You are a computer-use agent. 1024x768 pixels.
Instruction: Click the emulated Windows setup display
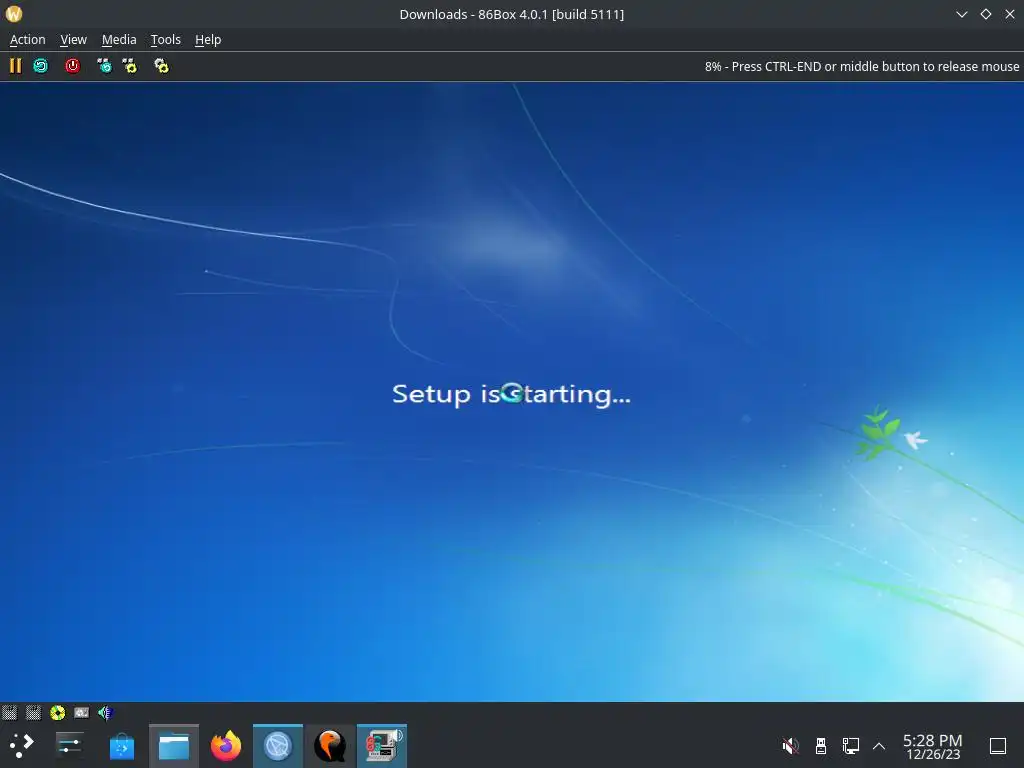coord(512,392)
